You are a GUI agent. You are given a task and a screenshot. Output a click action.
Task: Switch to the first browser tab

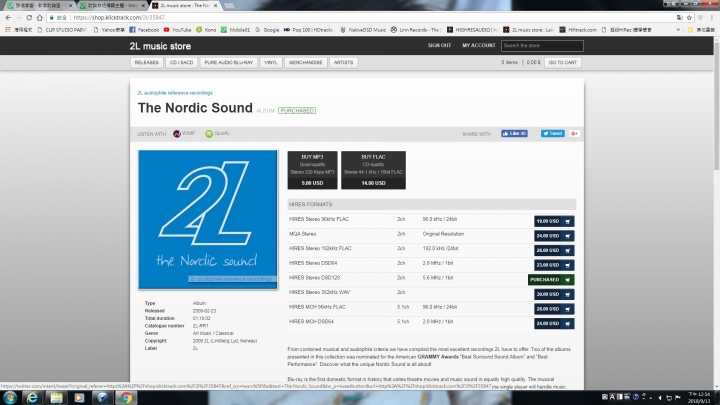[39, 6]
